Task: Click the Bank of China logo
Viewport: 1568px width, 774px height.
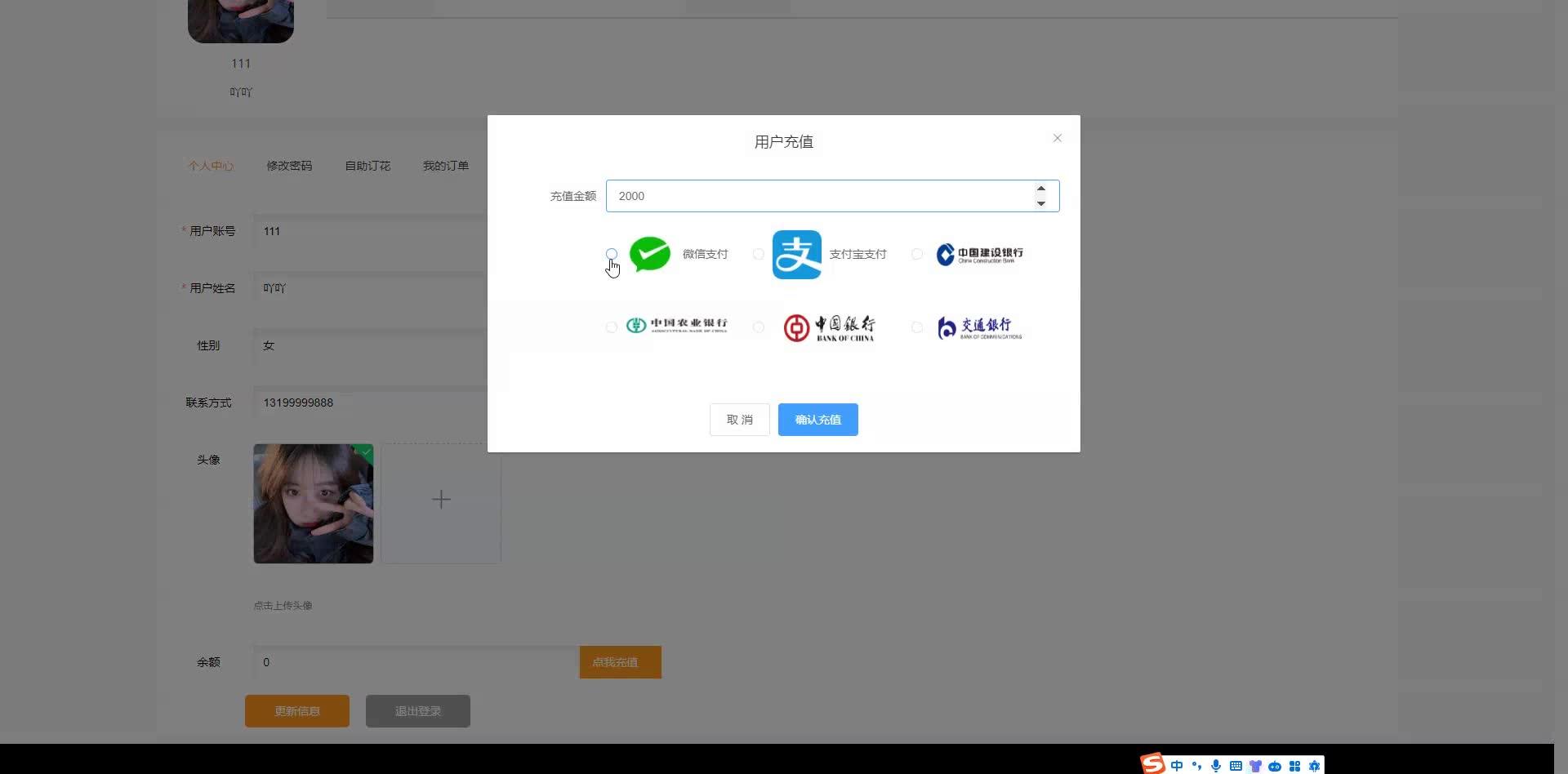Action: [x=829, y=327]
